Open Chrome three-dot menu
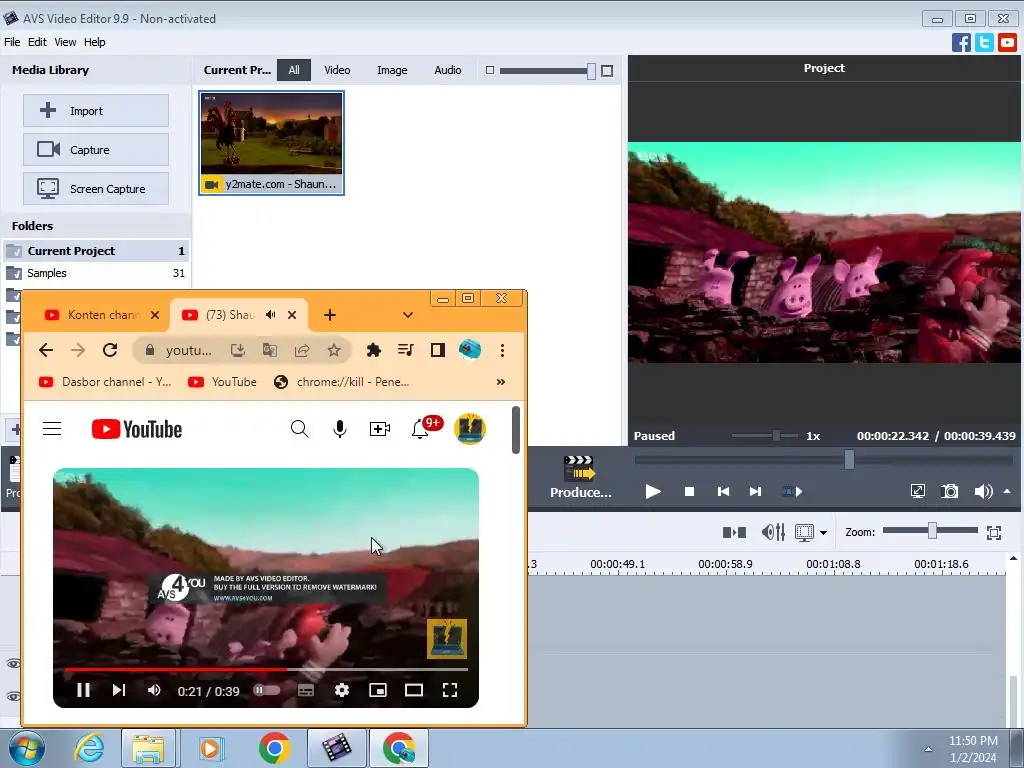 coord(502,350)
